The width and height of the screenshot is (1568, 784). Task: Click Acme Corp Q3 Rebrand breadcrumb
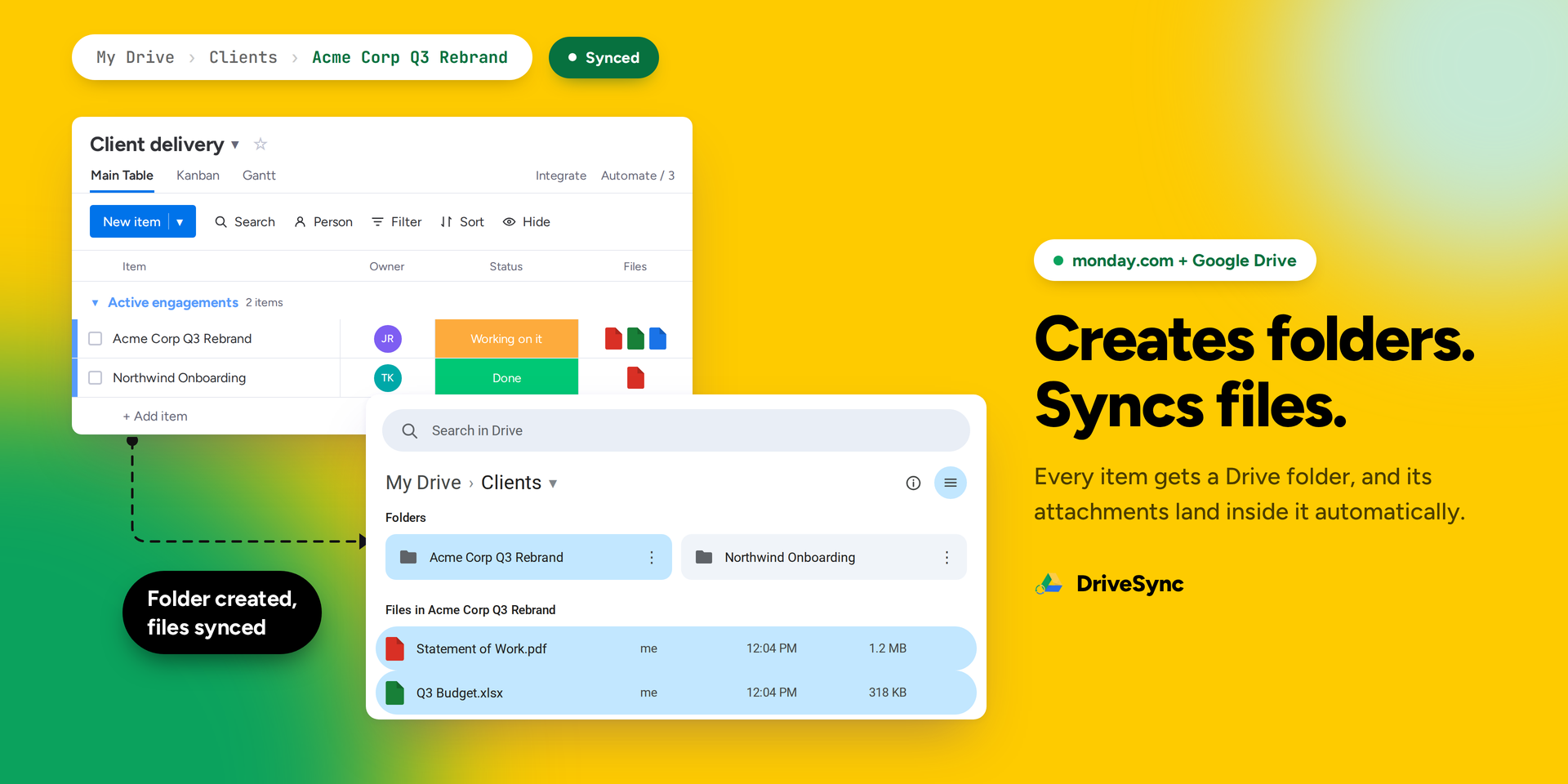point(410,57)
